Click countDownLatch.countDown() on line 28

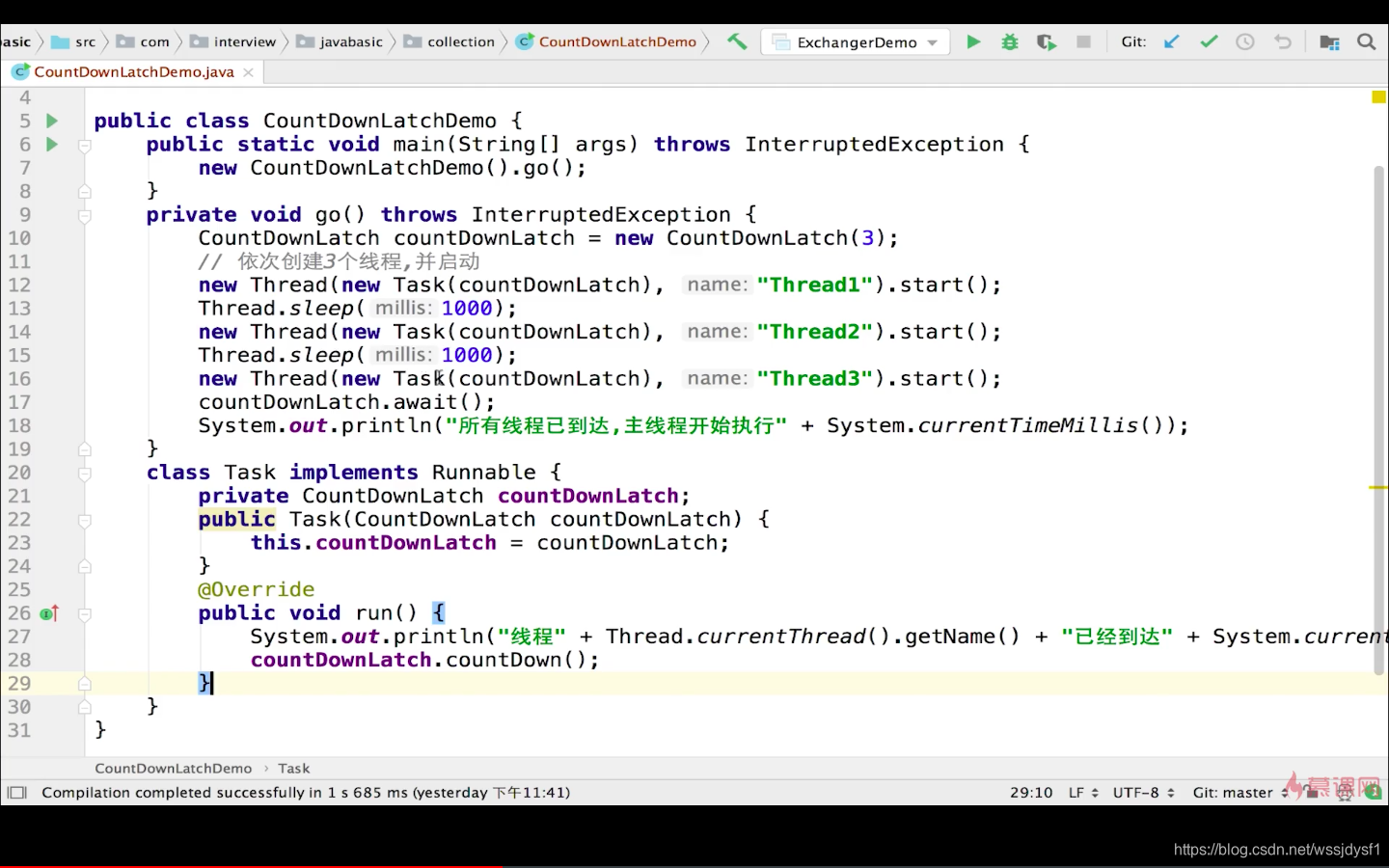(424, 661)
